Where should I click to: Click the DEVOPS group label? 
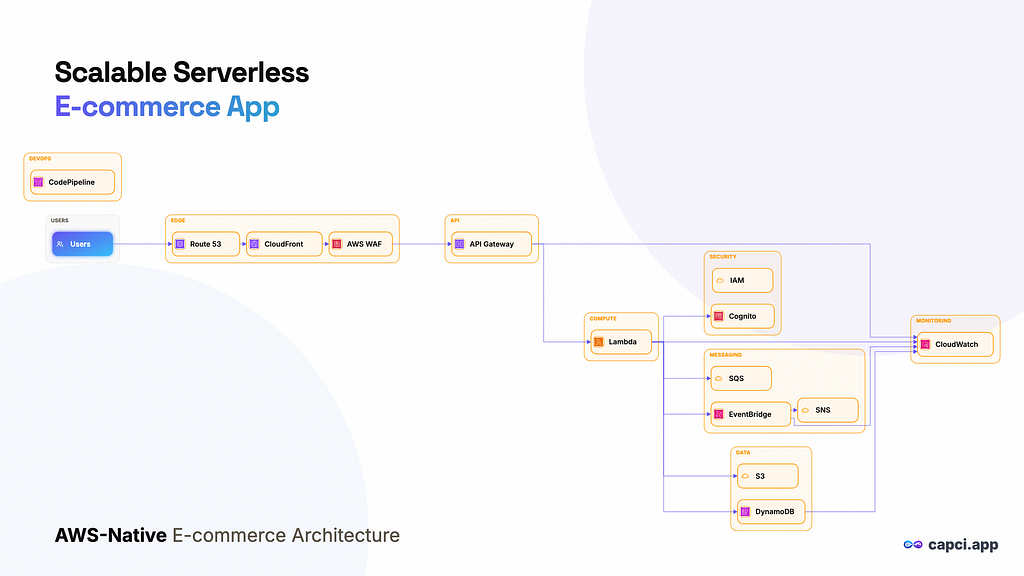click(x=40, y=159)
